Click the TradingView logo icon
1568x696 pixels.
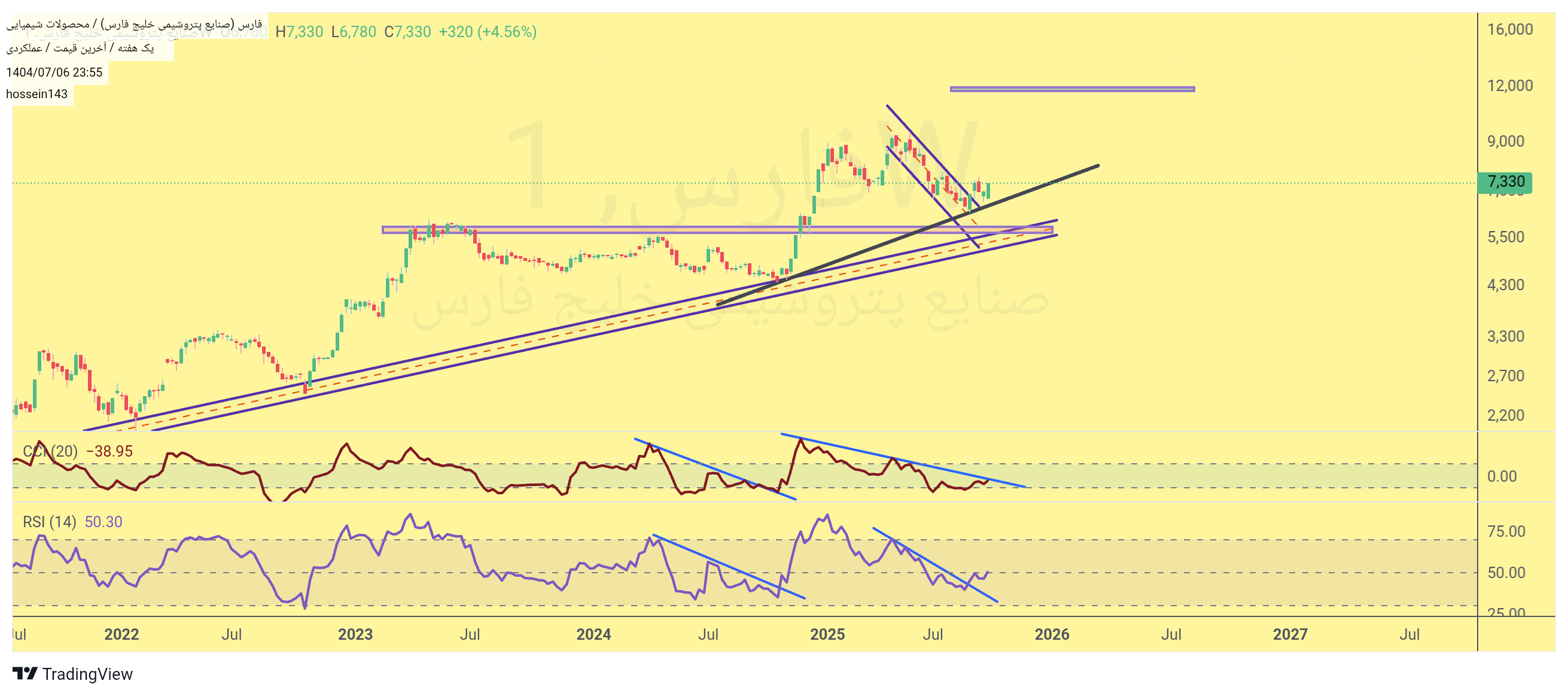(25, 673)
